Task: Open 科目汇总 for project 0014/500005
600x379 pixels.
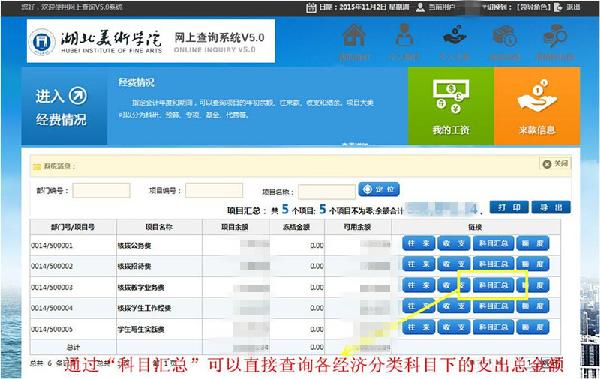Action: pos(493,327)
